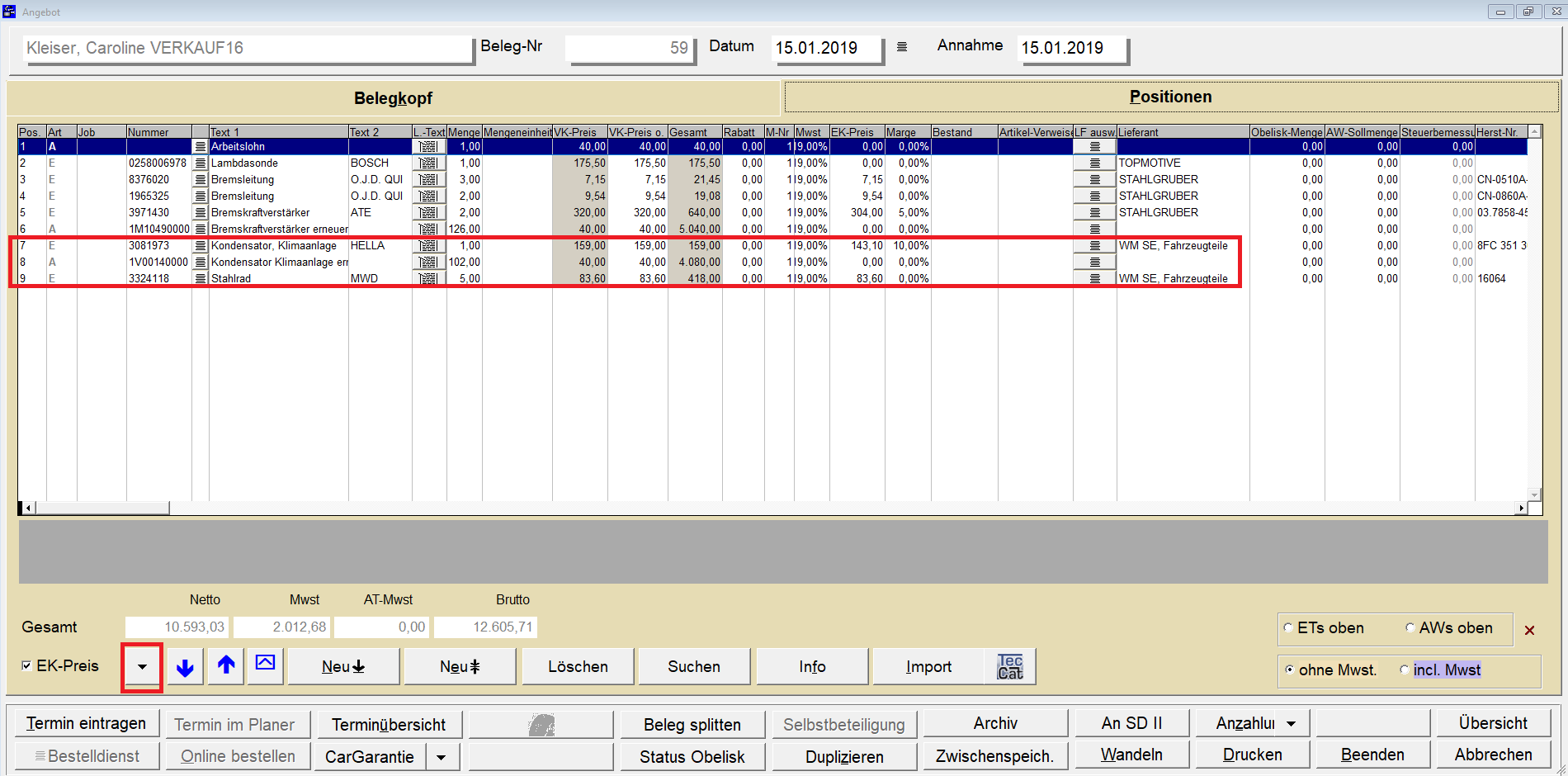Open the Import function
Viewport: 1568px width, 776px height.
[928, 667]
